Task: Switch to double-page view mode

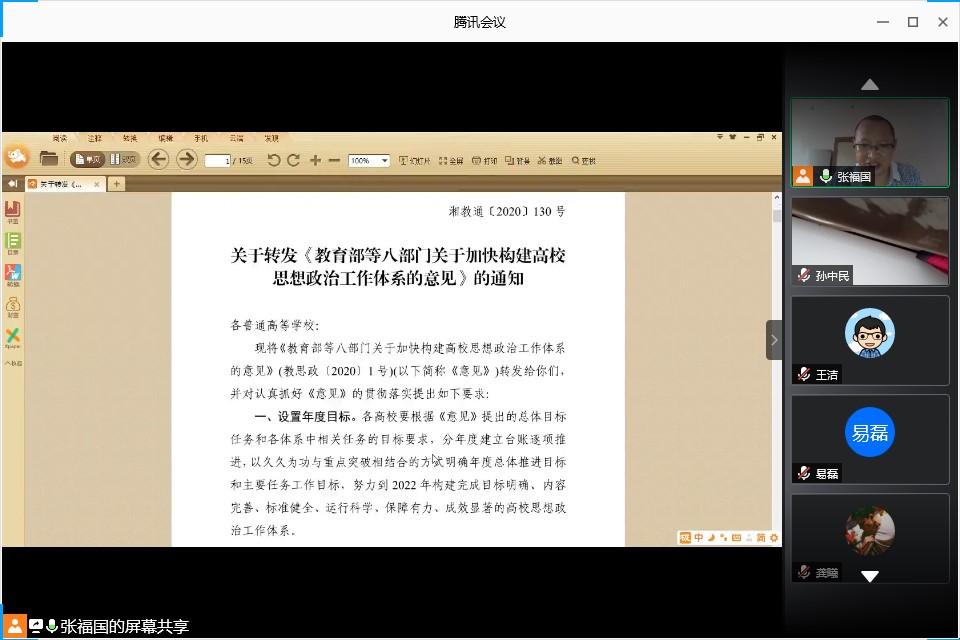Action: coord(124,159)
